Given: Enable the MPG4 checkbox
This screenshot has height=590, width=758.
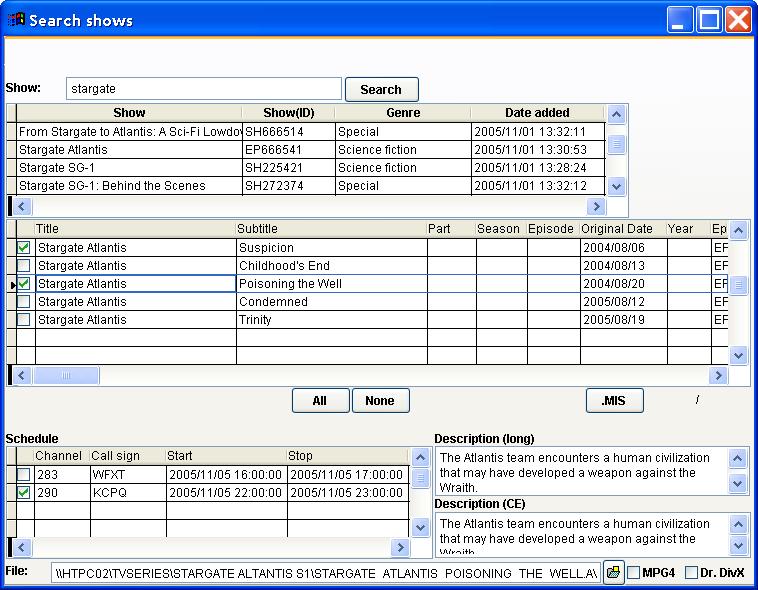Looking at the screenshot, I should (633, 573).
